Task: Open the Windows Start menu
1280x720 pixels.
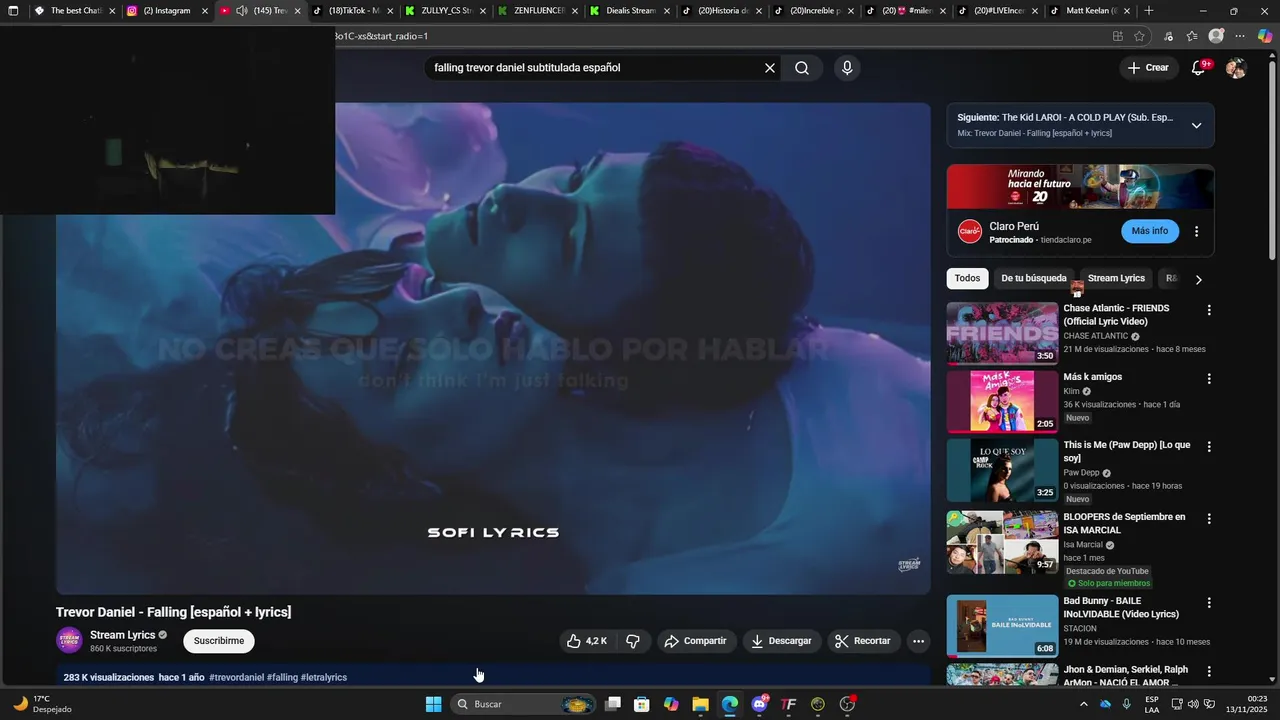Action: click(433, 704)
